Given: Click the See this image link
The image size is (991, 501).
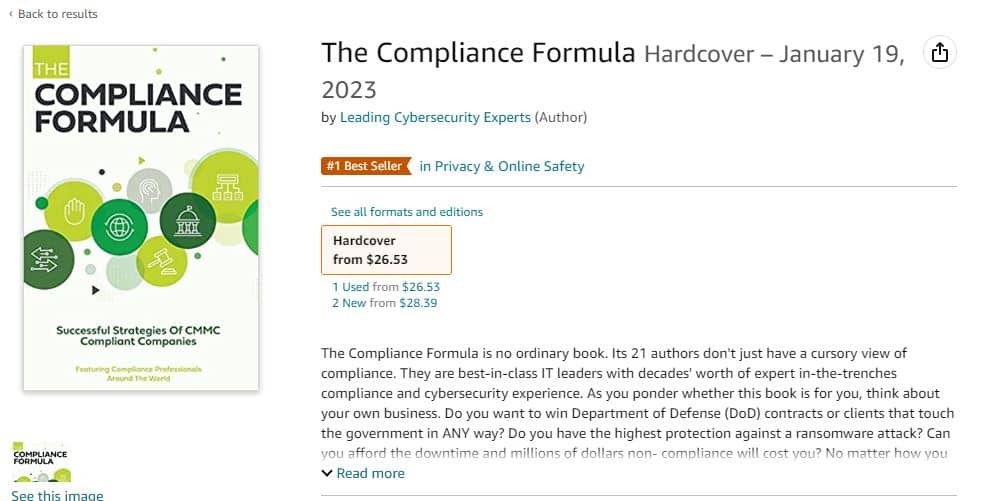Looking at the screenshot, I should pos(58,495).
